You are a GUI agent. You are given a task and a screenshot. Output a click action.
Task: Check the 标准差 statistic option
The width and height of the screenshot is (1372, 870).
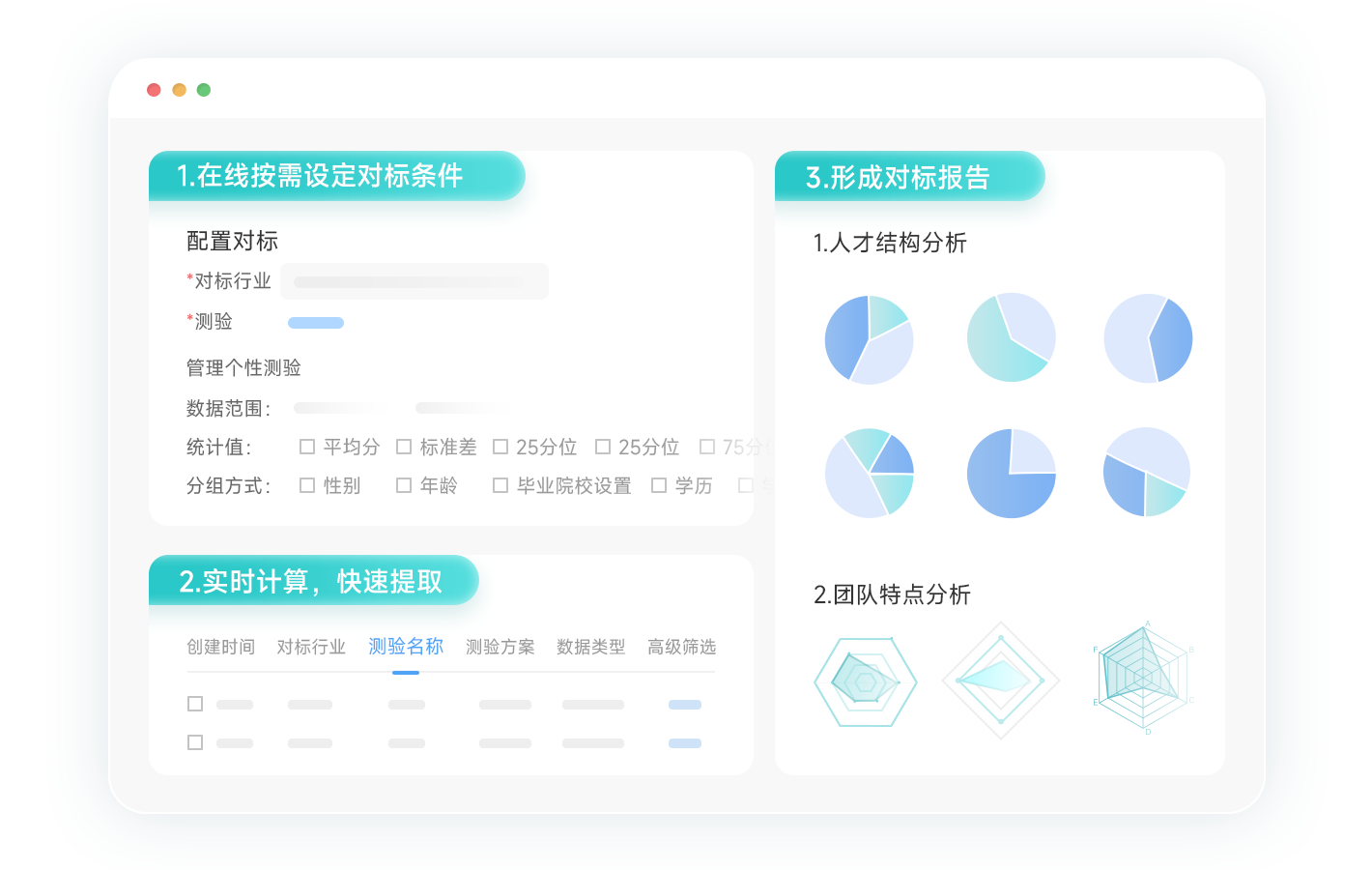(404, 447)
